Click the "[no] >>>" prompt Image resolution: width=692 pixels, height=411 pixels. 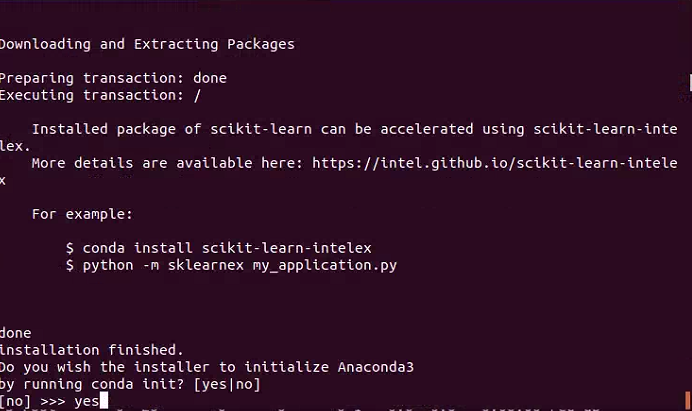pos(33,402)
